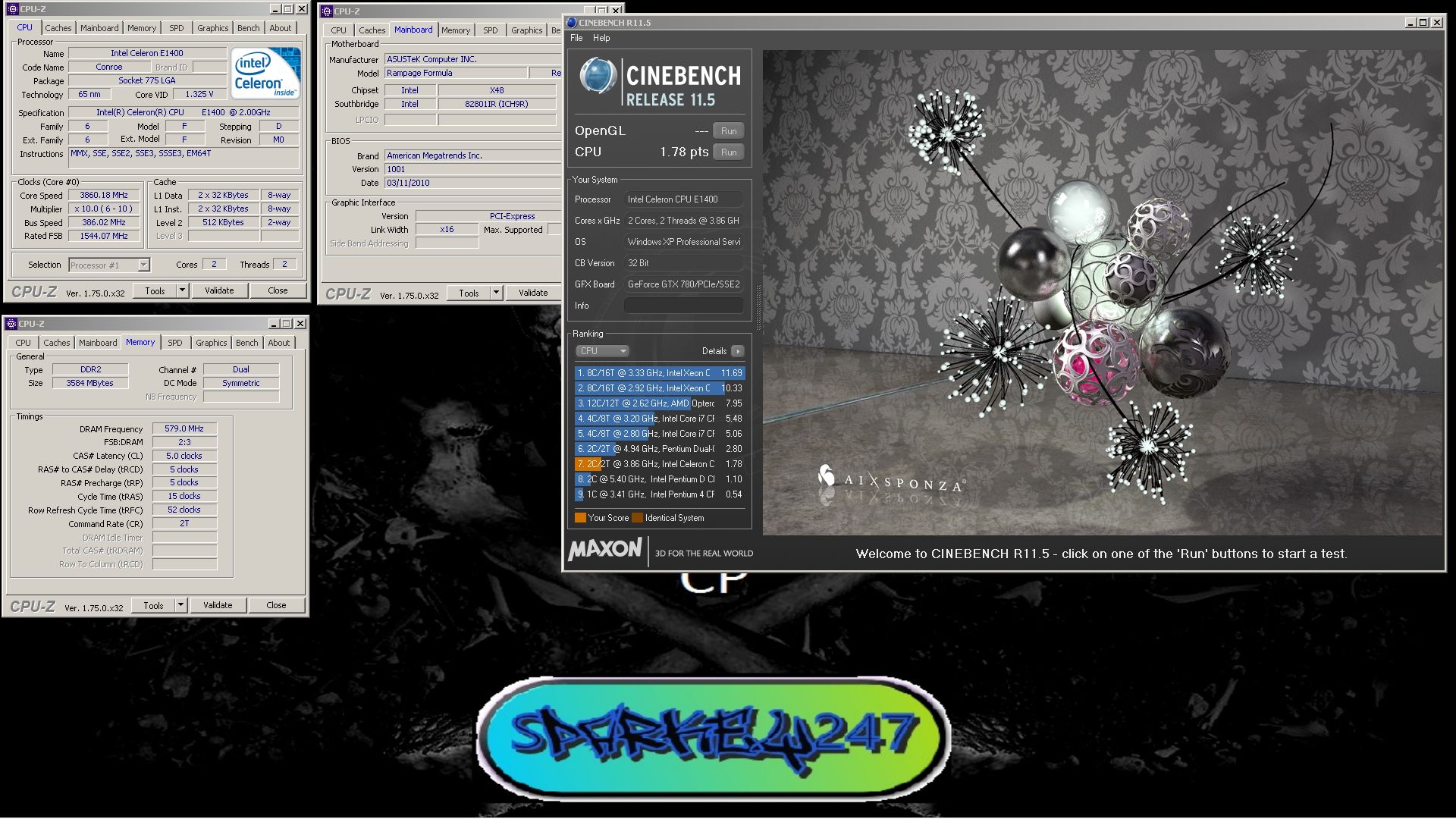1456x819 pixels.
Task: Click Close button in Memory window
Action: 276,605
